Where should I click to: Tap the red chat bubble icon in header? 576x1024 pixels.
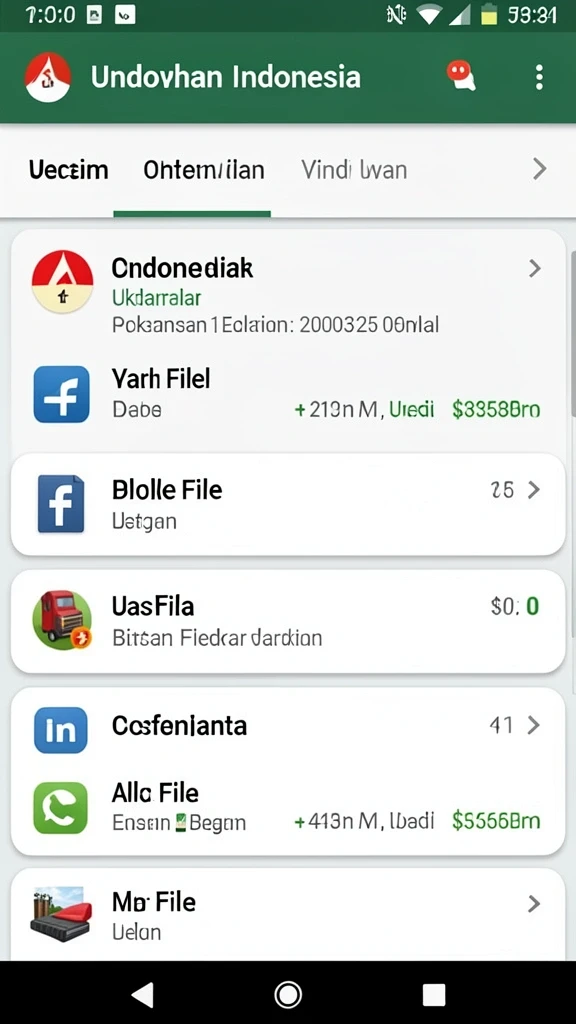(461, 75)
